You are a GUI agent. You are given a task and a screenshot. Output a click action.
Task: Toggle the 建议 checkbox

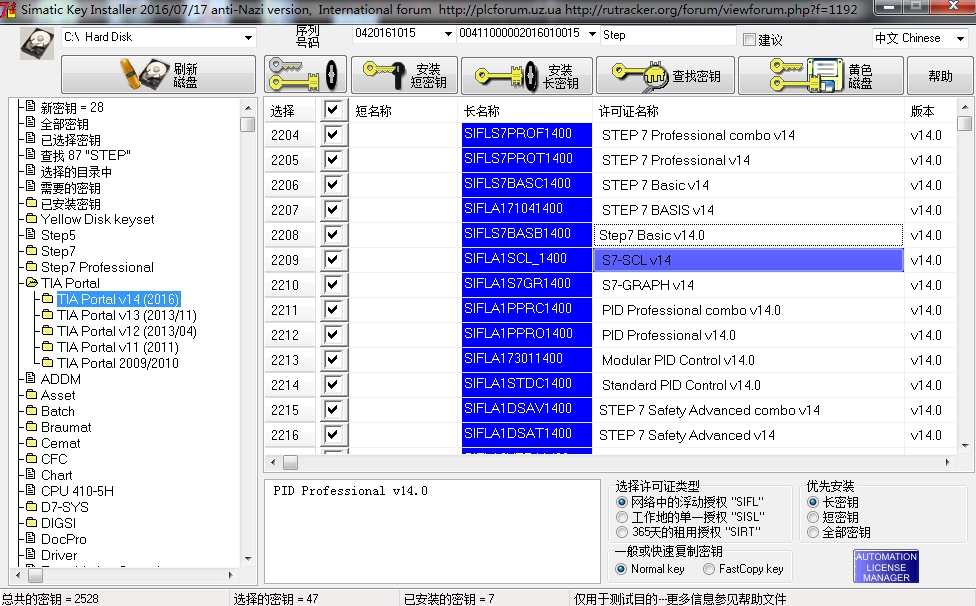click(749, 40)
